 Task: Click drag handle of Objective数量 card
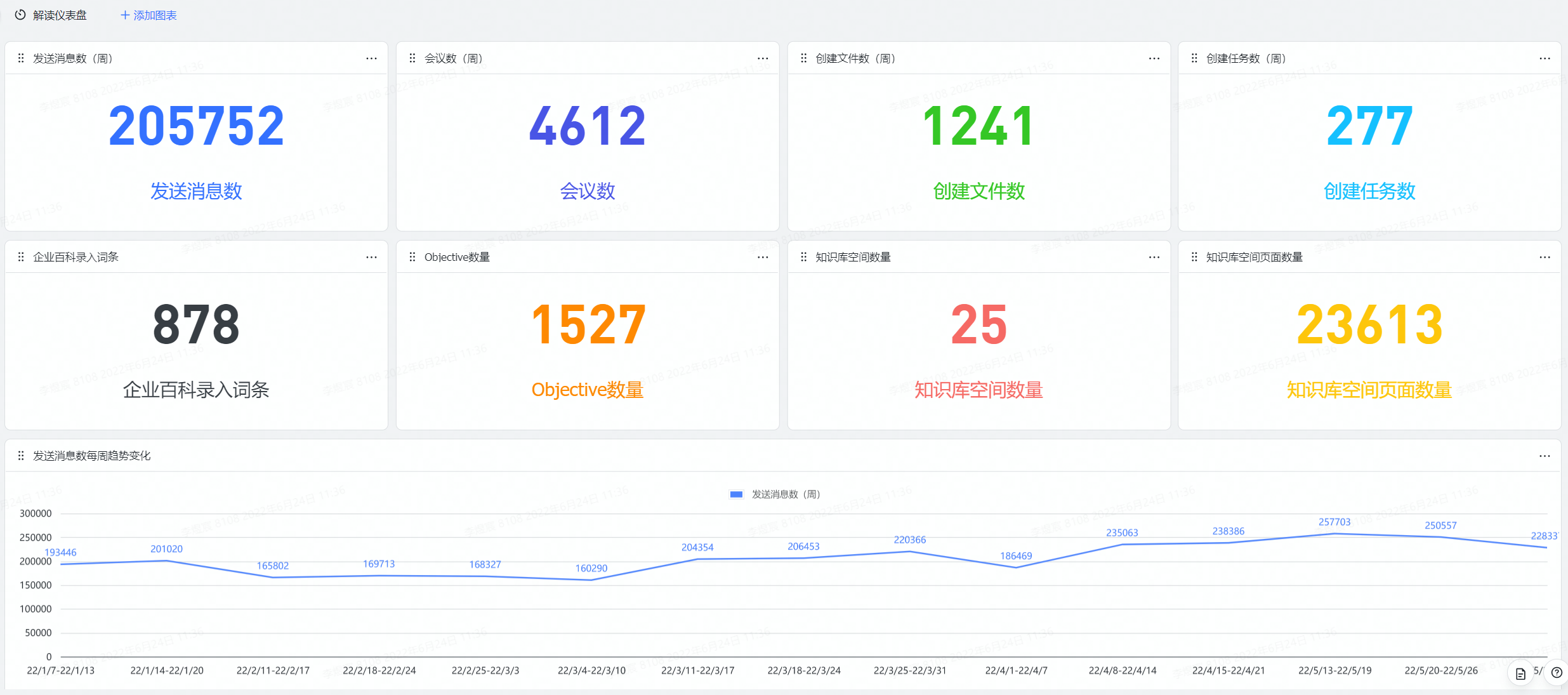412,257
